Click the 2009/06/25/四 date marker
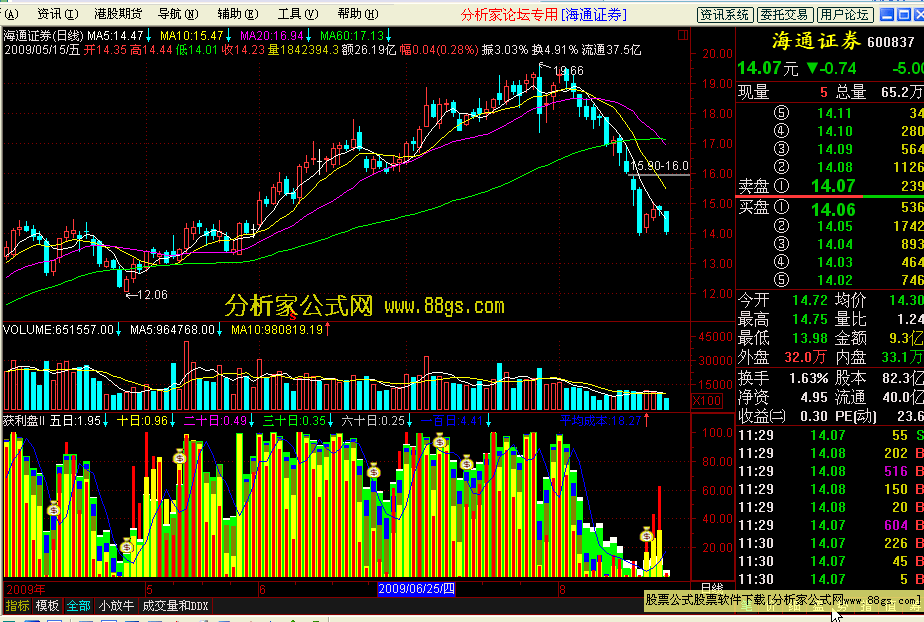 coord(416,588)
